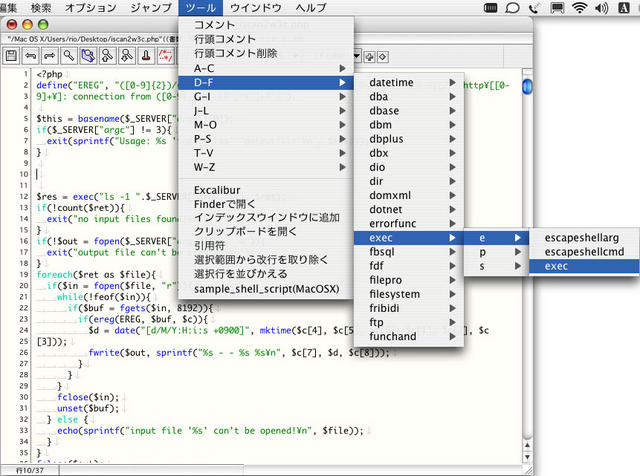Open the ウインドウ menu
Screen dimensions: 640x476
(256, 8)
